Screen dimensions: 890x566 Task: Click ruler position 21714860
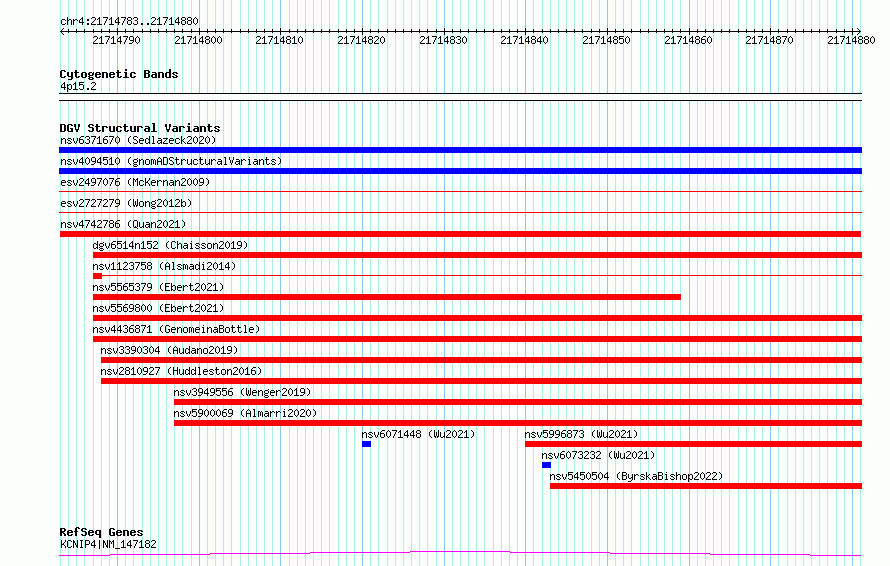pos(688,40)
